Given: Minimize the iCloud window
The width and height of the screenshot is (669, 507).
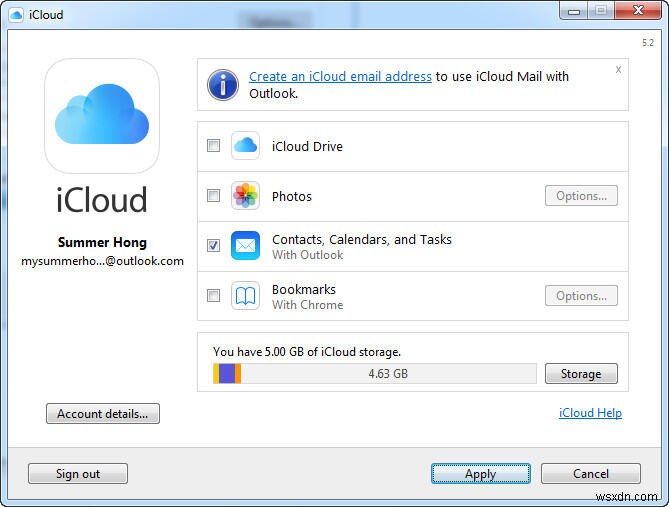Looking at the screenshot, I should tap(574, 11).
